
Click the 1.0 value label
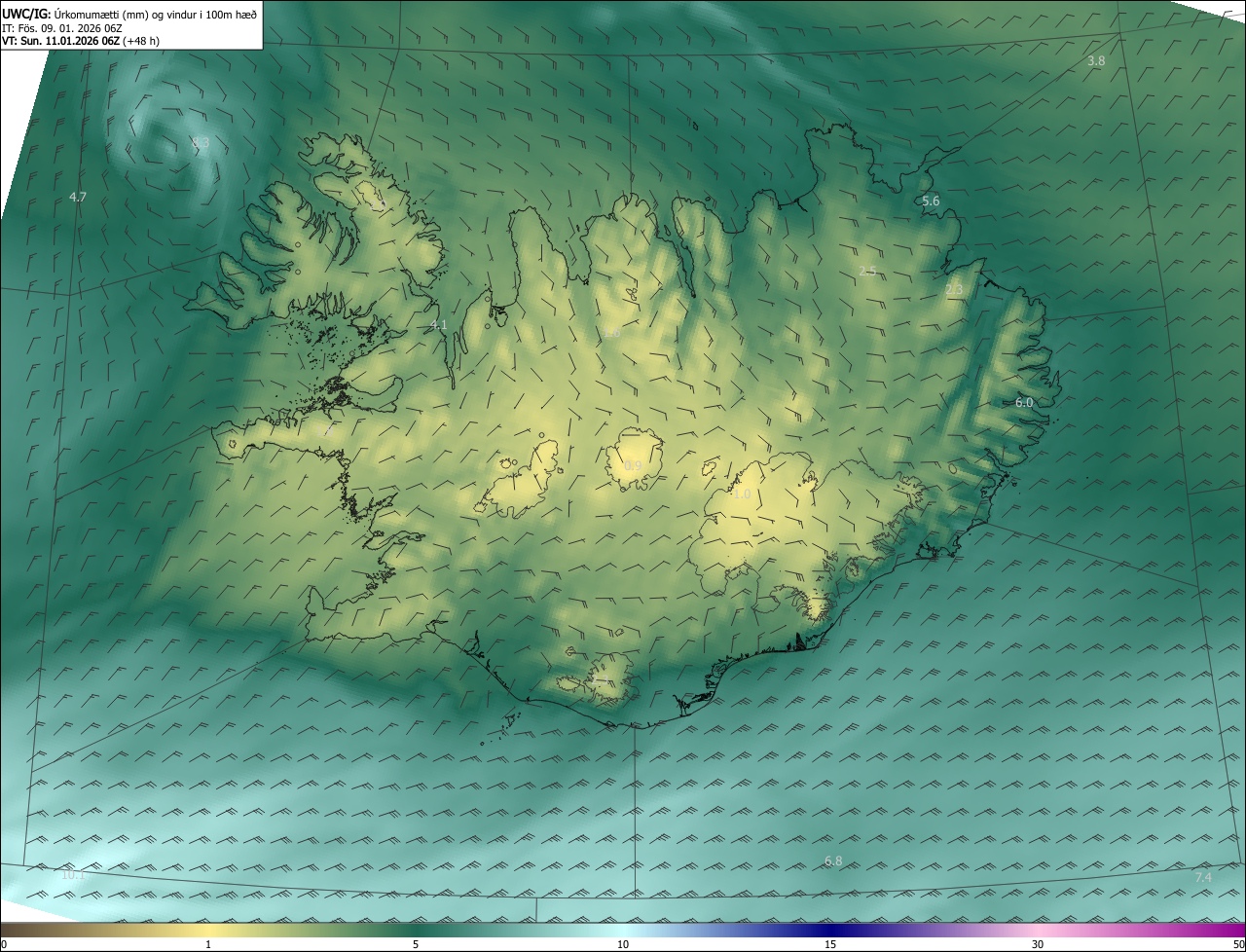click(x=741, y=494)
